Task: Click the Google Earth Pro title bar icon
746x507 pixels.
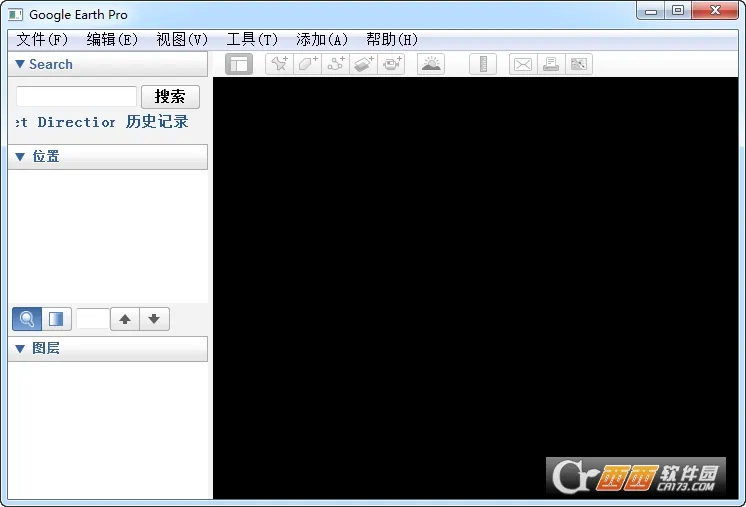Action: pyautogui.click(x=15, y=15)
